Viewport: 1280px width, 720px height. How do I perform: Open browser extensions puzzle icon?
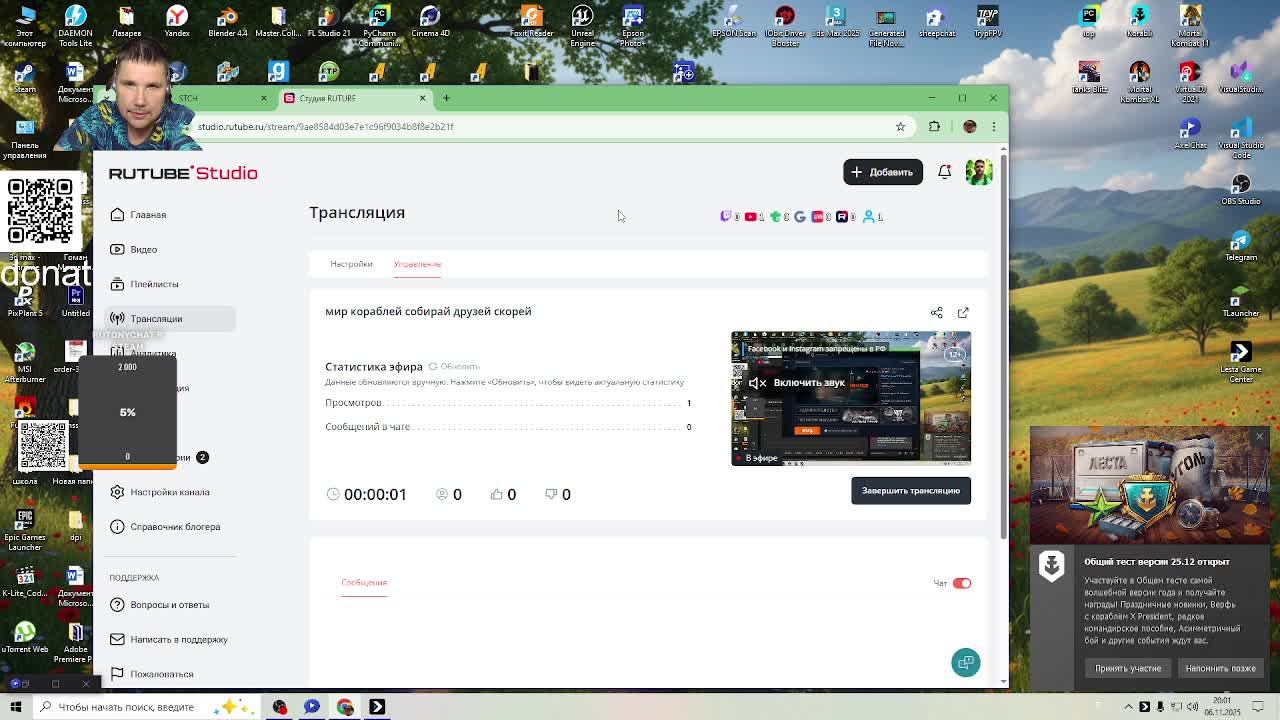pos(934,127)
